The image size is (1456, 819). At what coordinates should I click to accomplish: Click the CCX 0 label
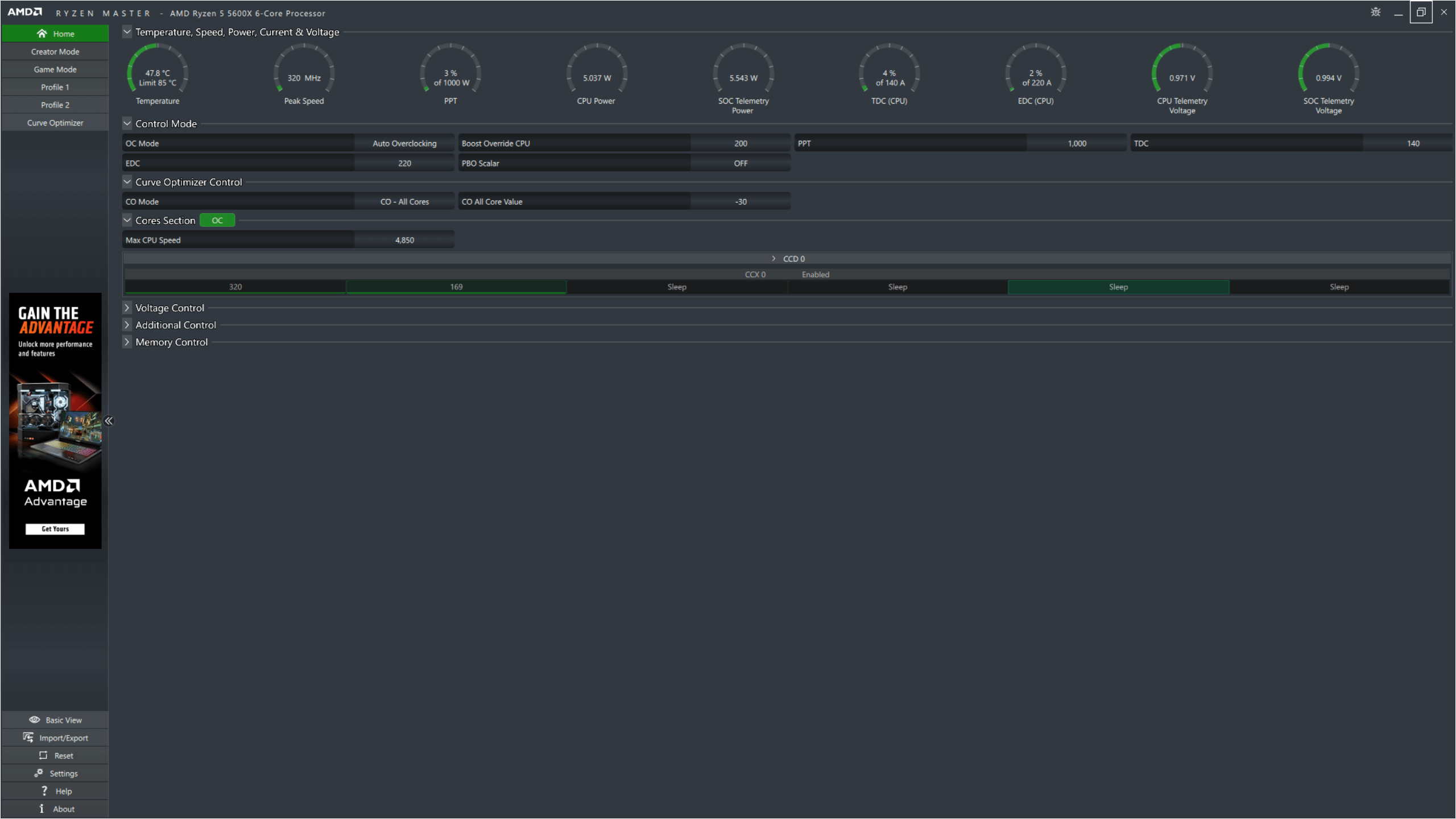pyautogui.click(x=755, y=275)
